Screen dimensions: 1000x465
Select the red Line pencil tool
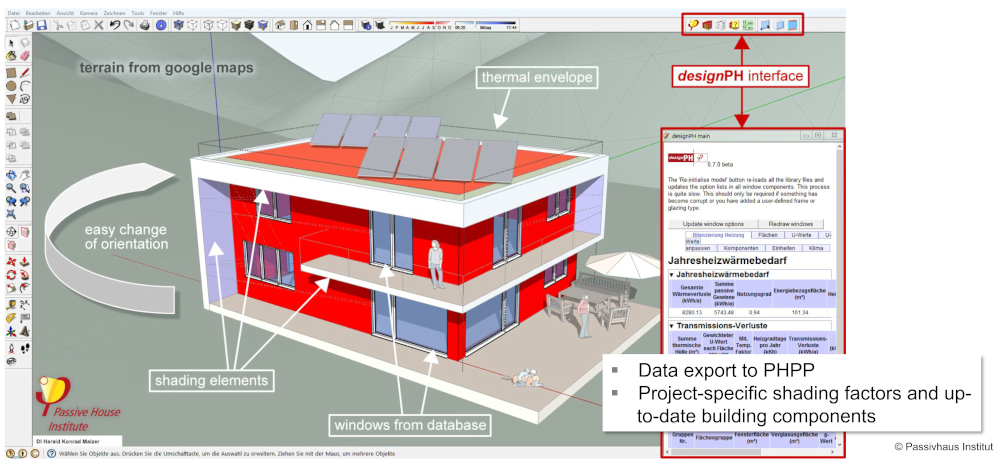pyautogui.click(x=25, y=73)
